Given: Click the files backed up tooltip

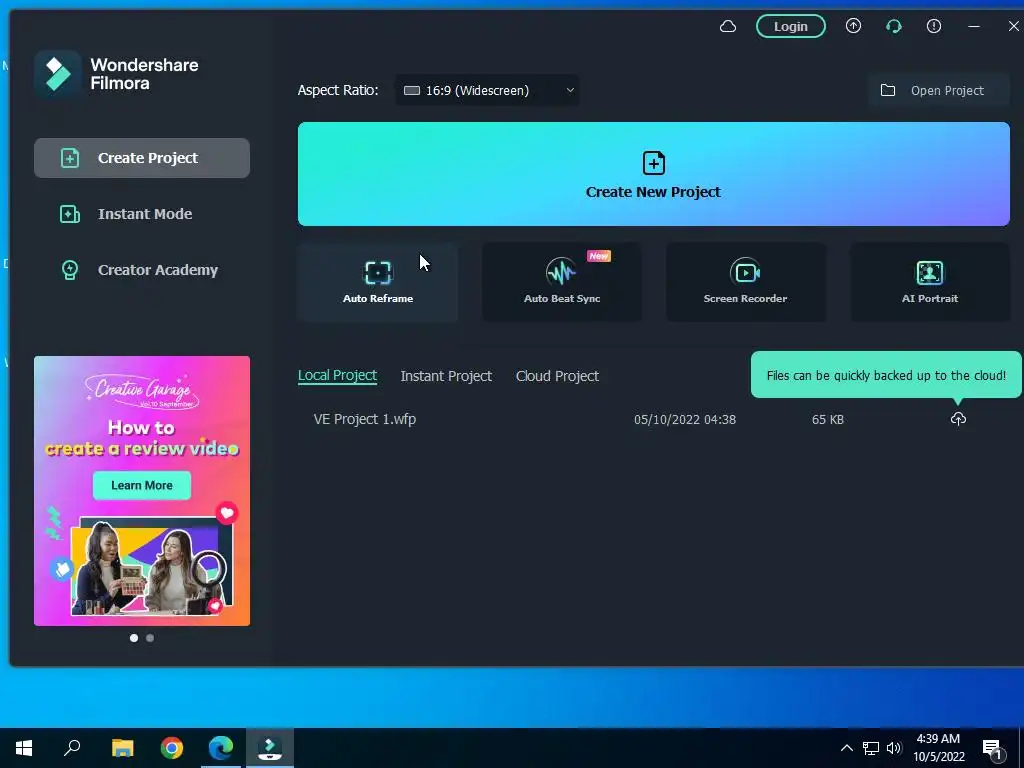Looking at the screenshot, I should click(x=886, y=375).
